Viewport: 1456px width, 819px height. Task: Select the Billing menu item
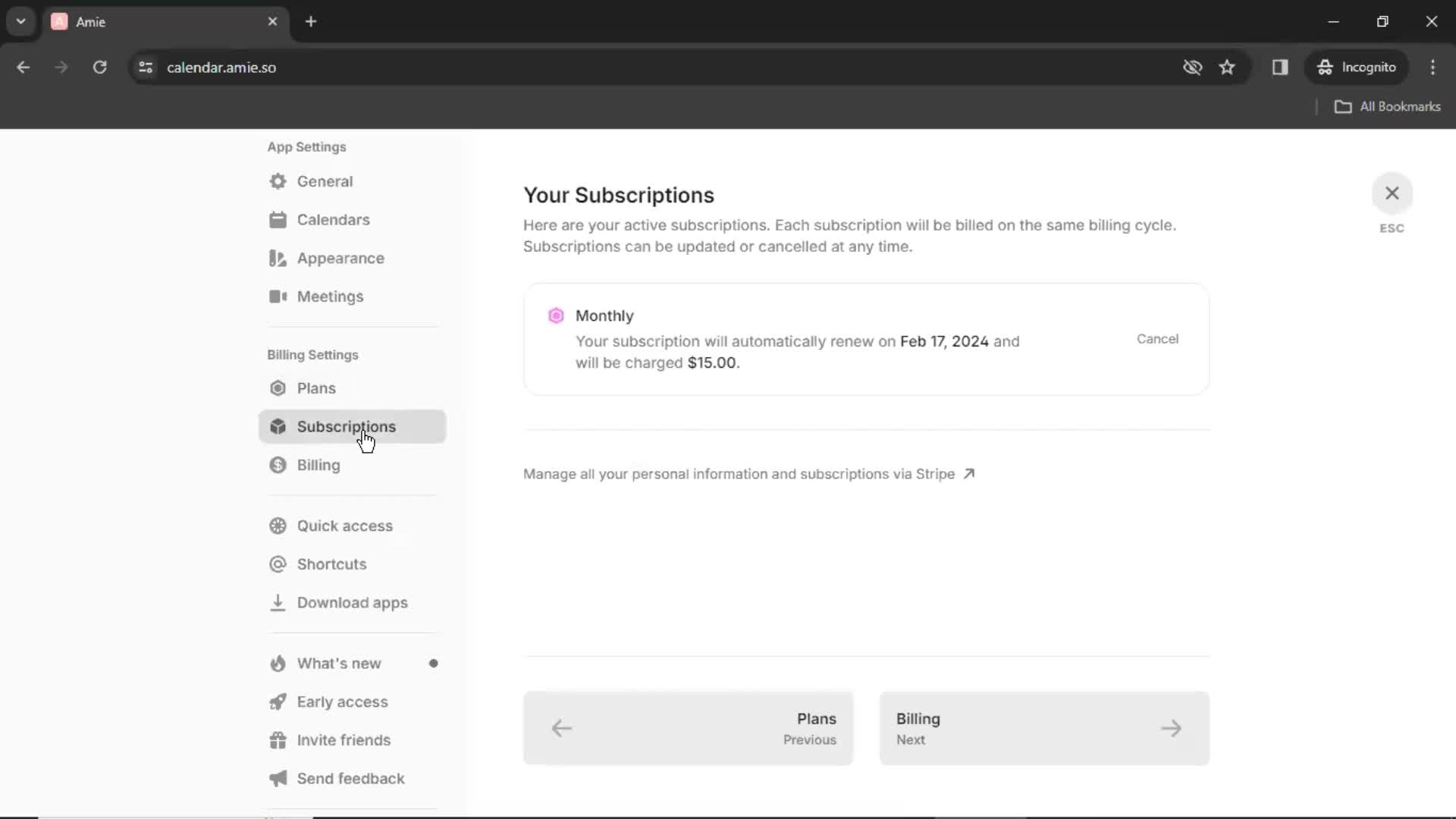pyautogui.click(x=318, y=464)
